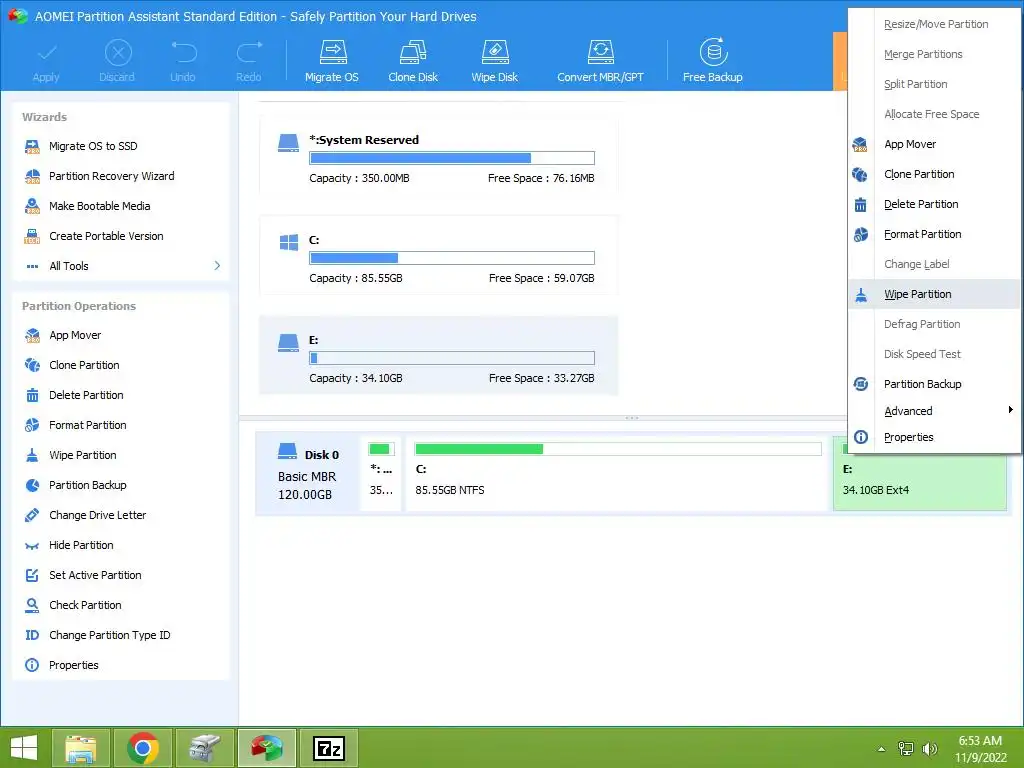Viewport: 1024px width, 768px height.
Task: Click Split Partition in the context menu
Action: point(935,84)
